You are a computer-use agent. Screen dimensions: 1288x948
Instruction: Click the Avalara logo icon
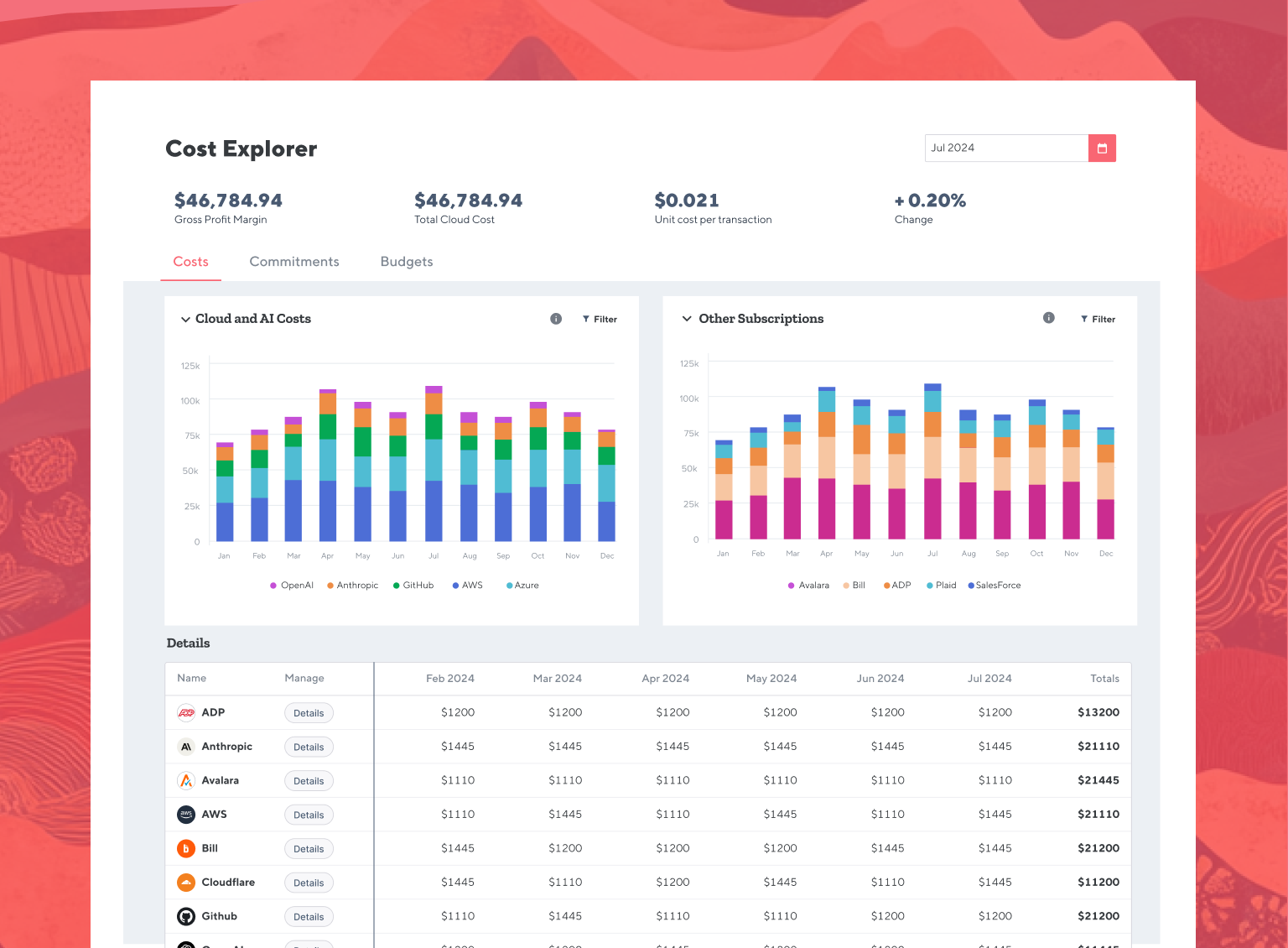click(x=186, y=781)
